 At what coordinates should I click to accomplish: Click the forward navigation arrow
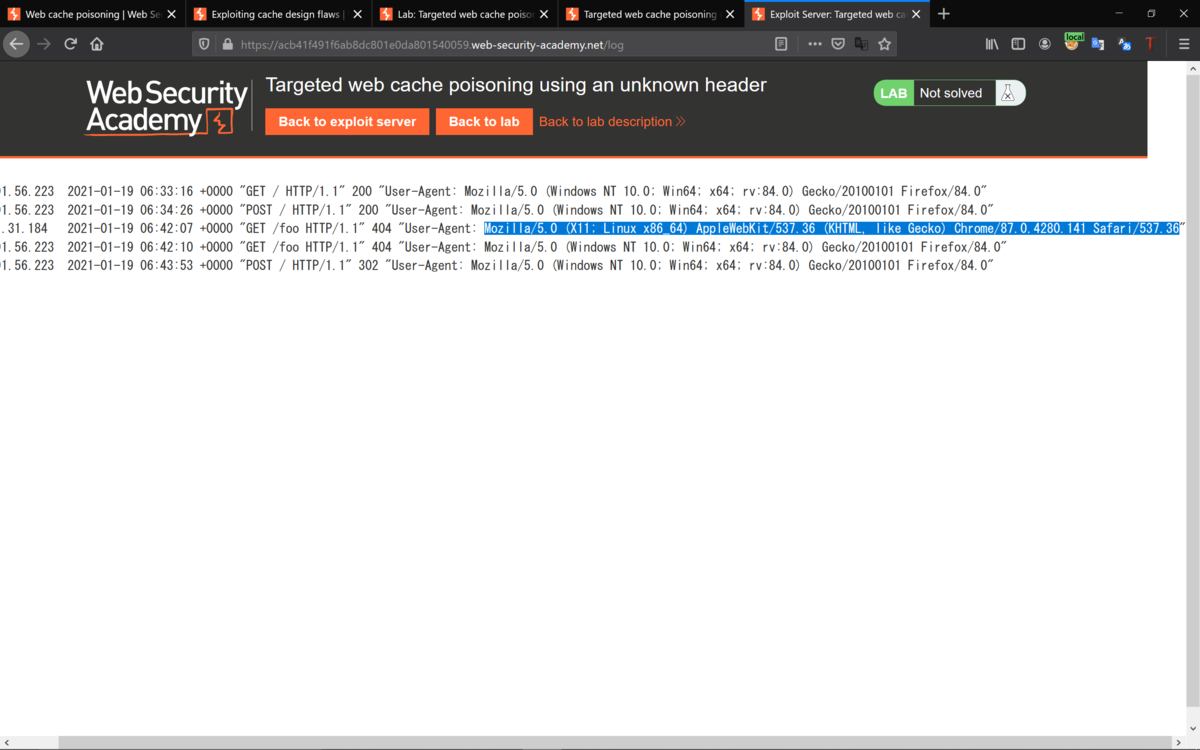pos(44,44)
